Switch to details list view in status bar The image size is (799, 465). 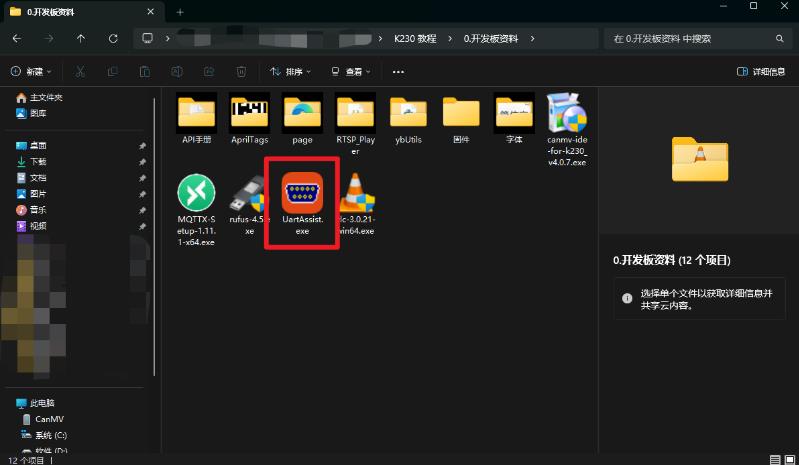click(774, 459)
